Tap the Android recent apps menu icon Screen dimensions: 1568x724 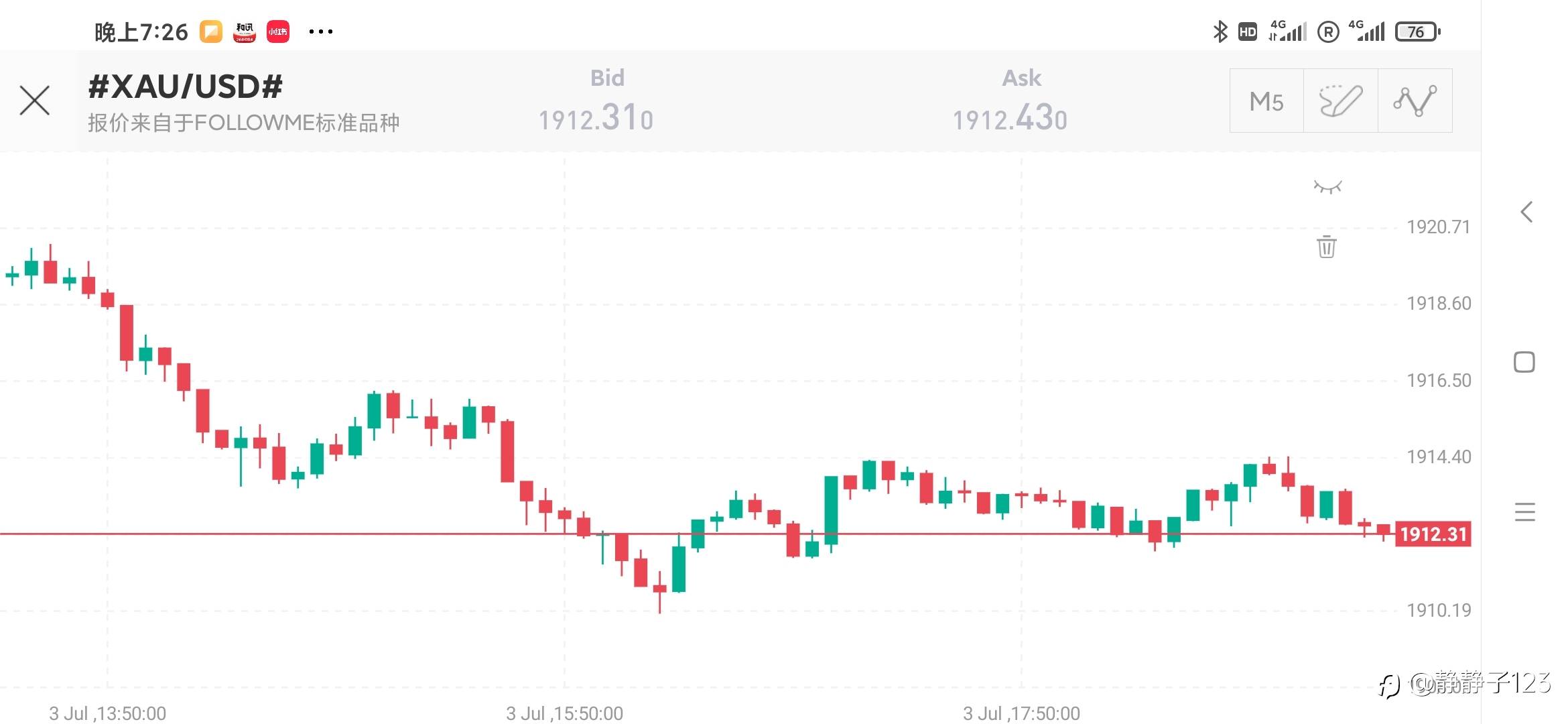point(1524,512)
